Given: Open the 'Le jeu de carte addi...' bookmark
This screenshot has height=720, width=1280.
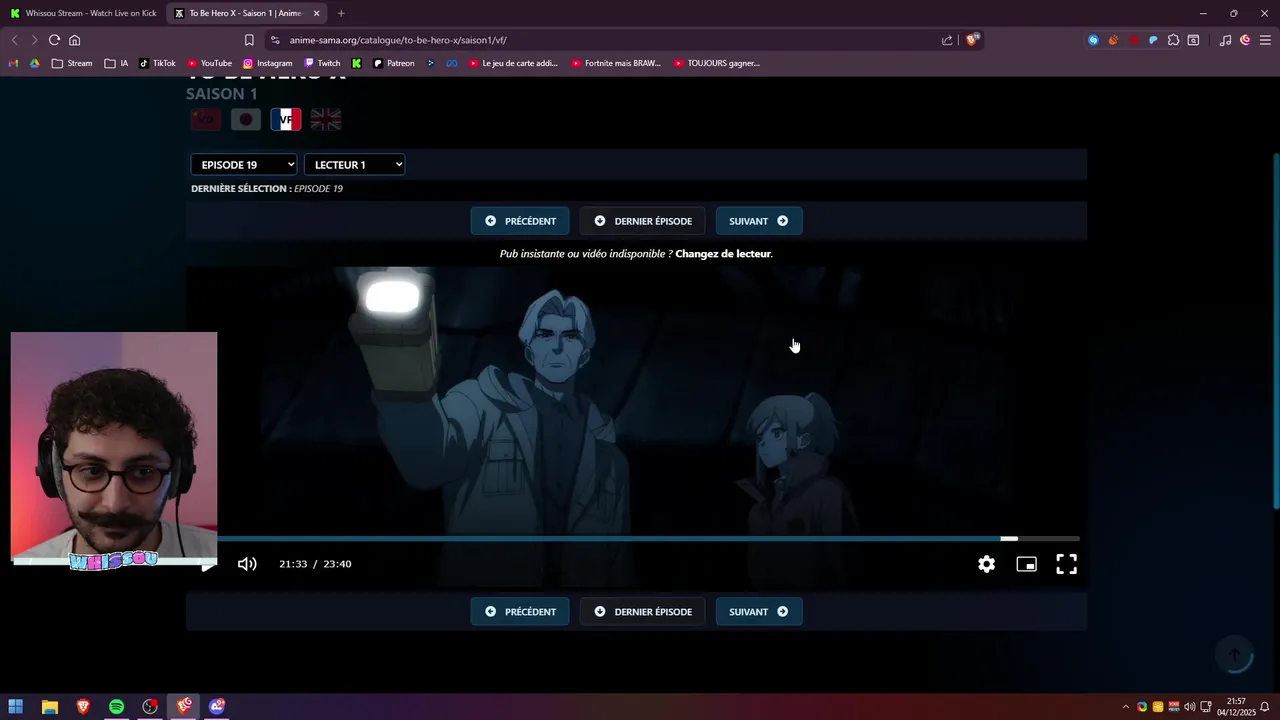Looking at the screenshot, I should (x=512, y=63).
